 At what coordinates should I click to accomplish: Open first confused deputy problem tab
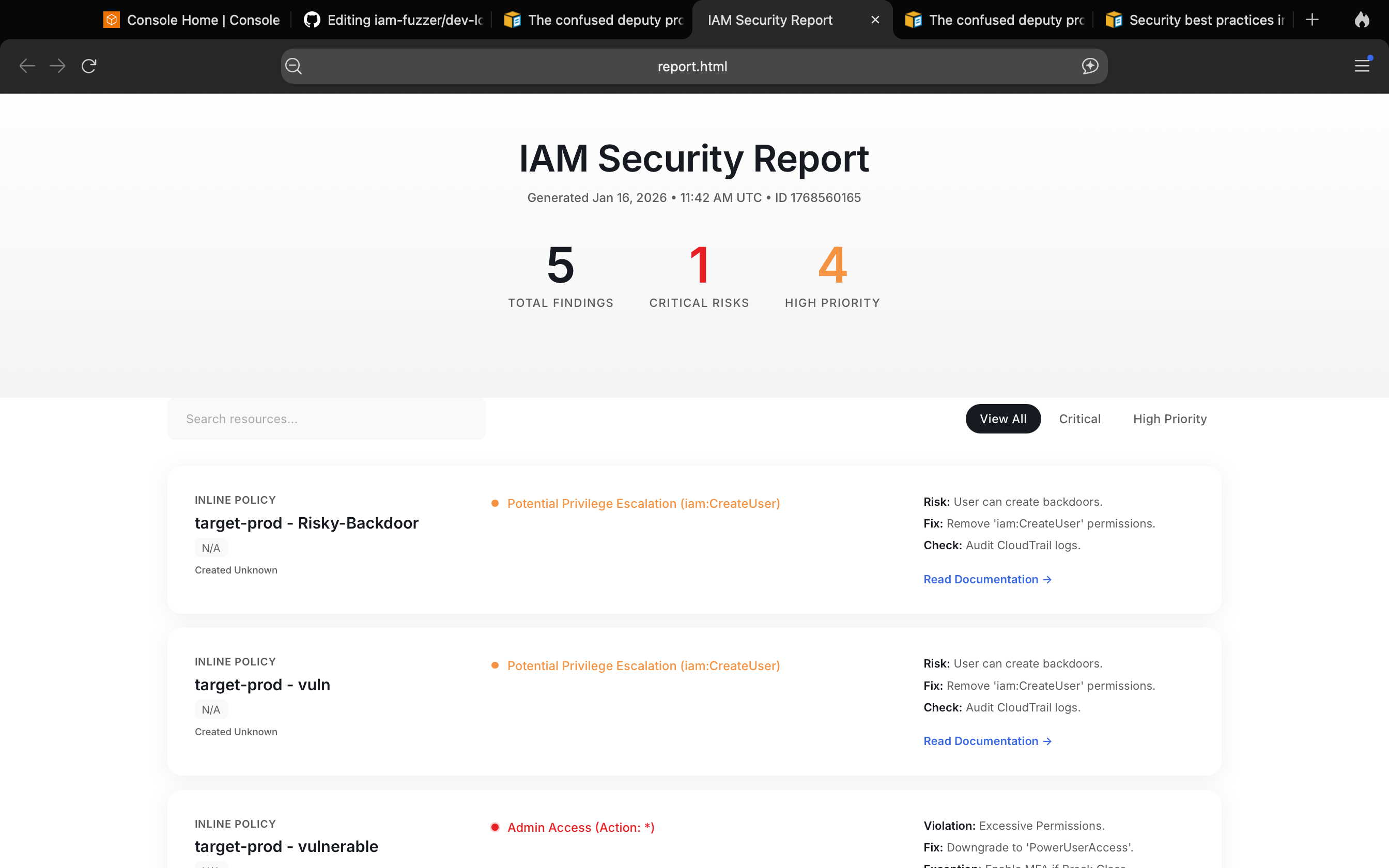[594, 20]
